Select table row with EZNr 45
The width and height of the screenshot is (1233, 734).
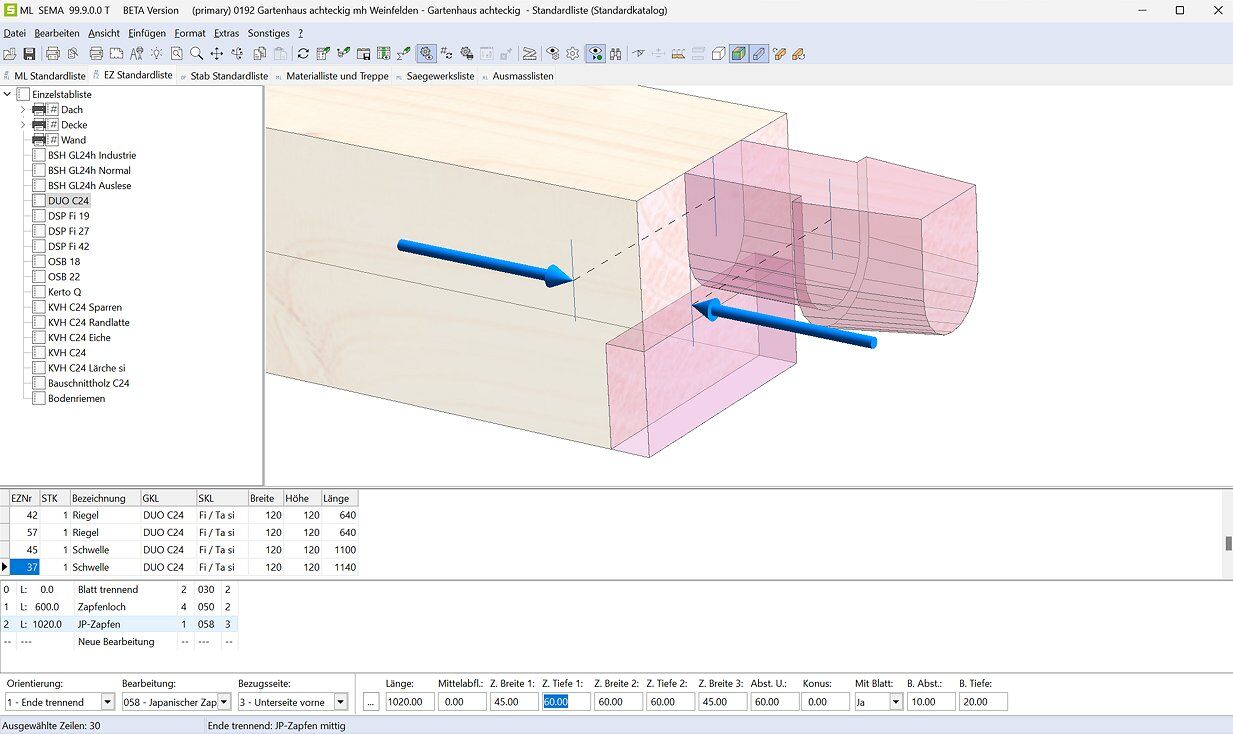click(179, 550)
